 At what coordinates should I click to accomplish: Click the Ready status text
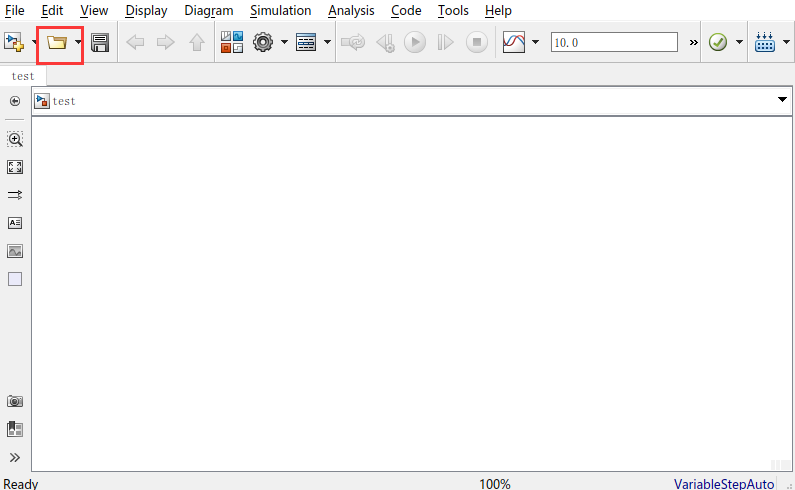tap(21, 484)
